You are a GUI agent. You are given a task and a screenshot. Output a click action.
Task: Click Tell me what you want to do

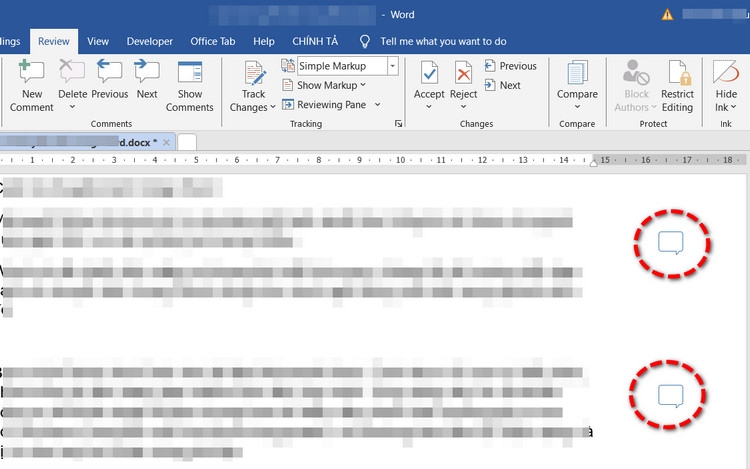point(443,42)
